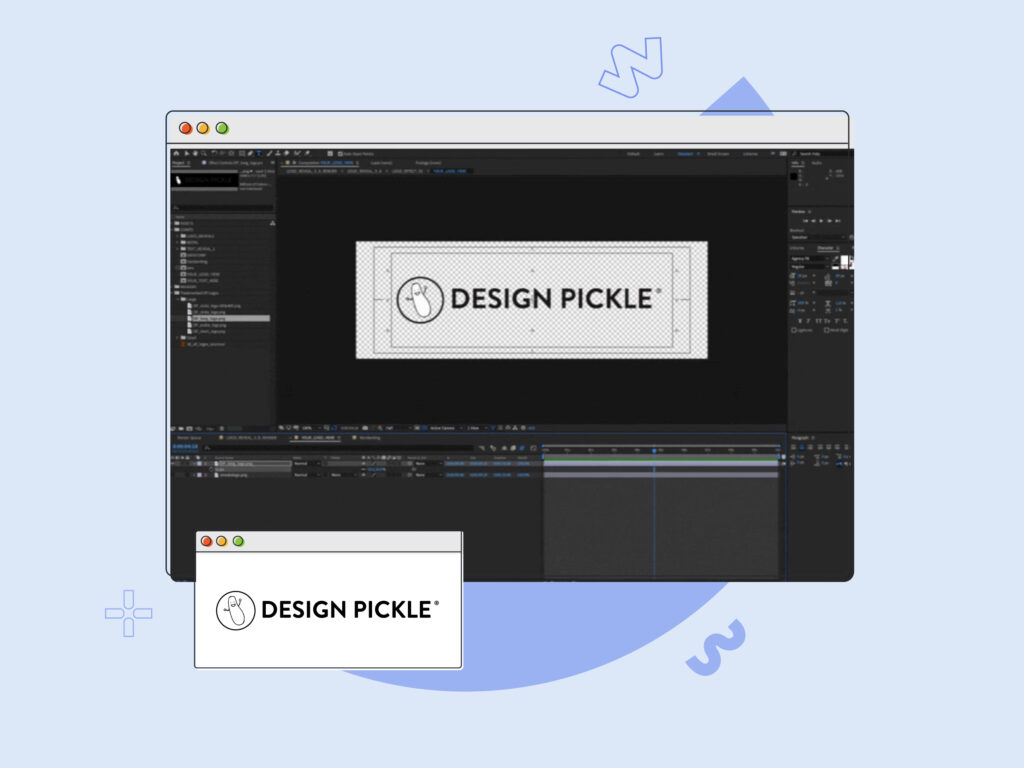Toggle Draft 3D in the timeline
The width and height of the screenshot is (1024, 768).
493,448
